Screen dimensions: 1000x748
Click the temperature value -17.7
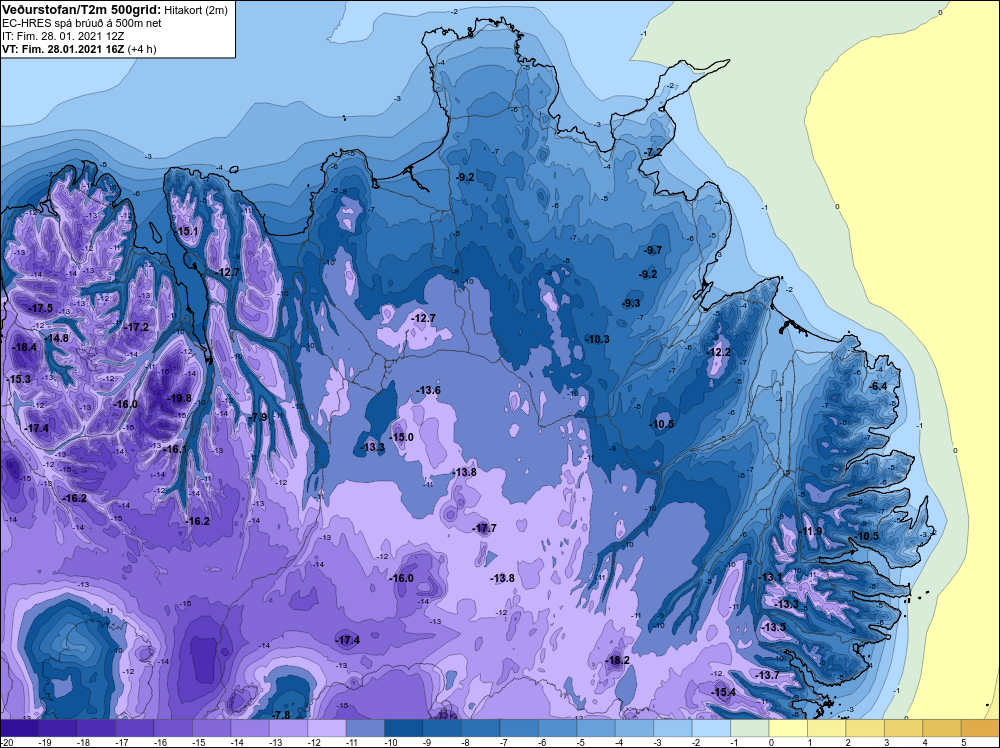484,529
